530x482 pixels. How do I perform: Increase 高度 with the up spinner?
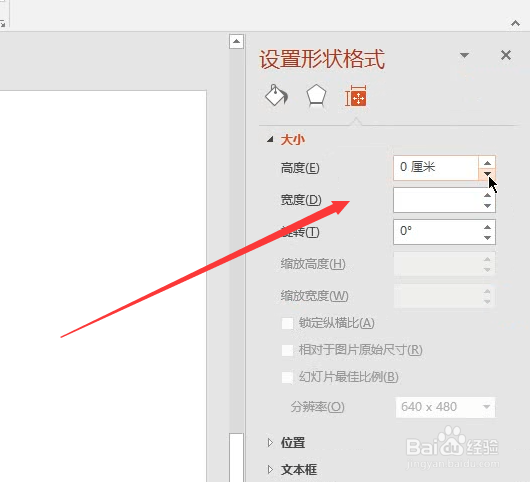click(x=487, y=163)
